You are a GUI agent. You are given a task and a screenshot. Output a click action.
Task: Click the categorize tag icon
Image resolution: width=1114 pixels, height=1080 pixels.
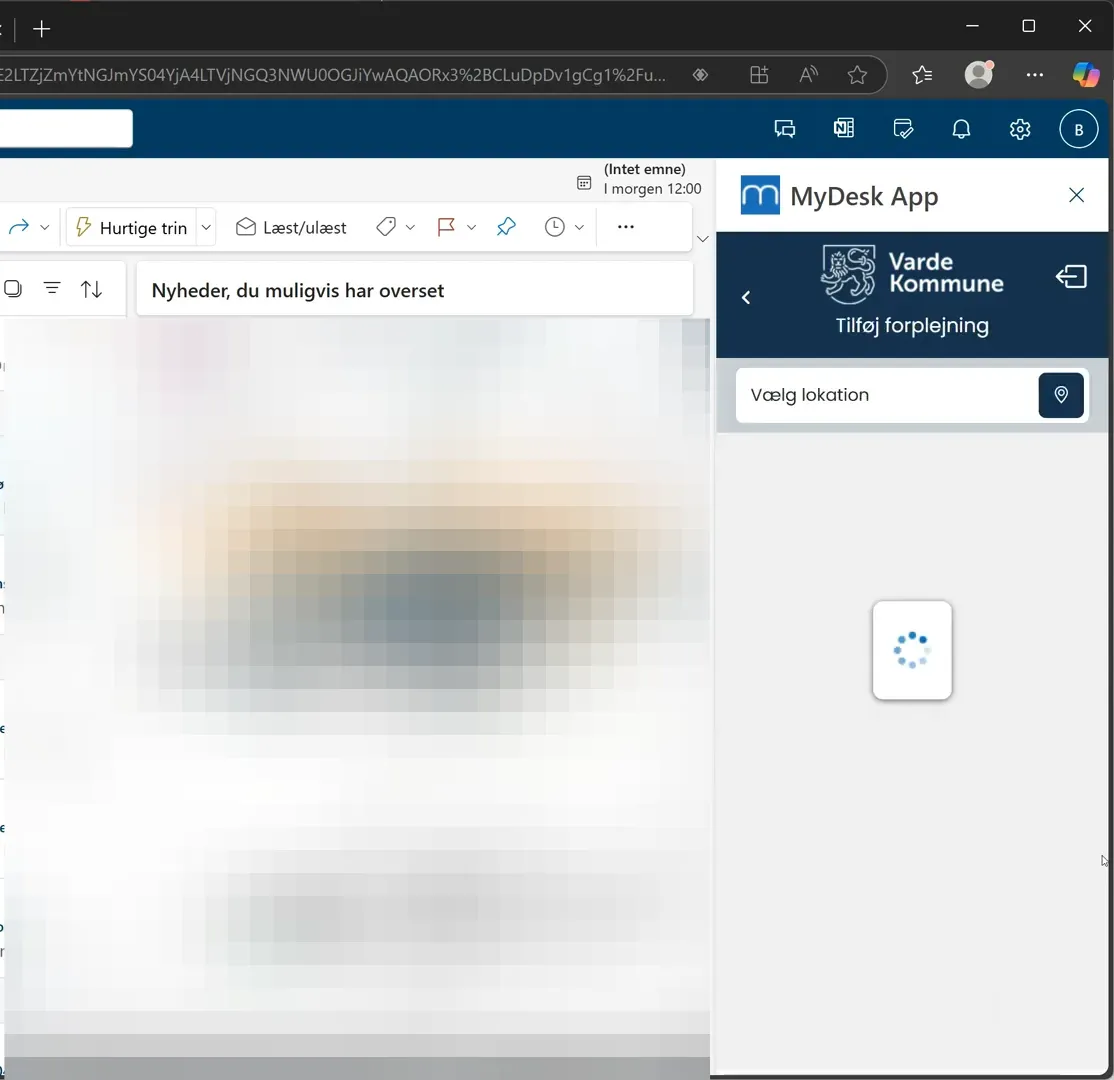386,227
